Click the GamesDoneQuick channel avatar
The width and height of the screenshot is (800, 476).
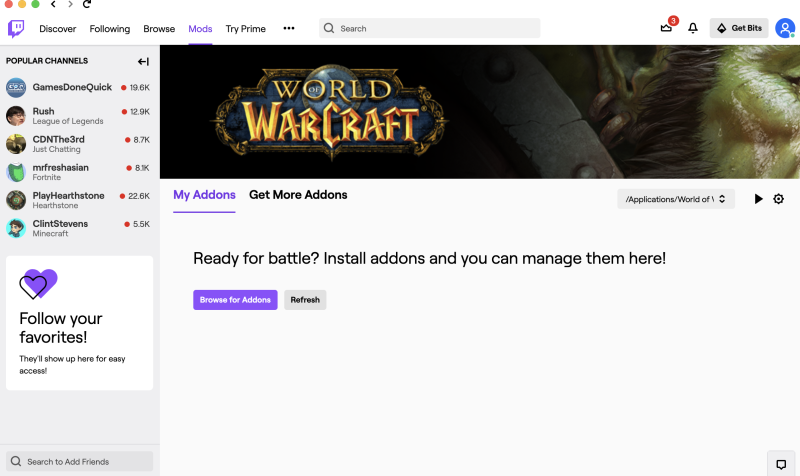(16, 88)
